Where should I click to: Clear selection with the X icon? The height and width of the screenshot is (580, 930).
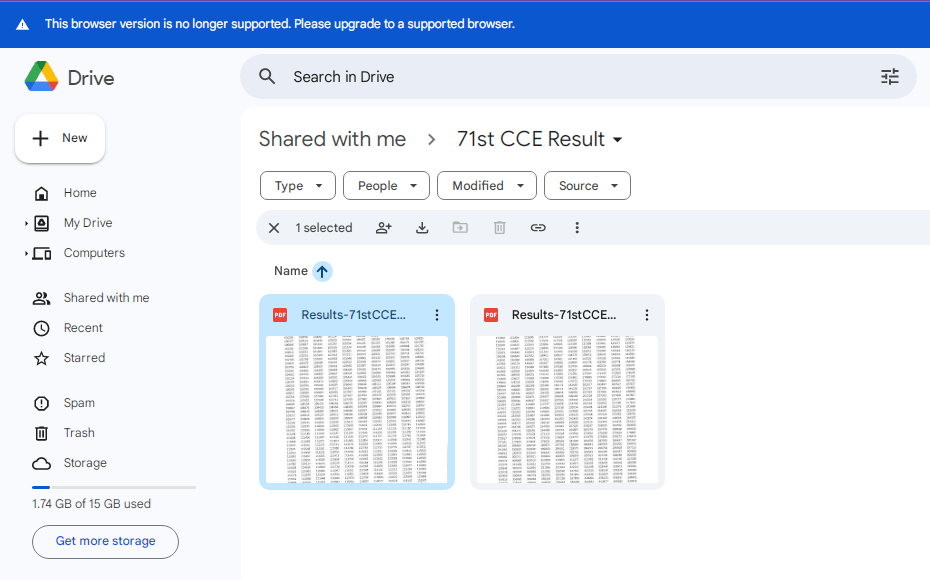[274, 228]
